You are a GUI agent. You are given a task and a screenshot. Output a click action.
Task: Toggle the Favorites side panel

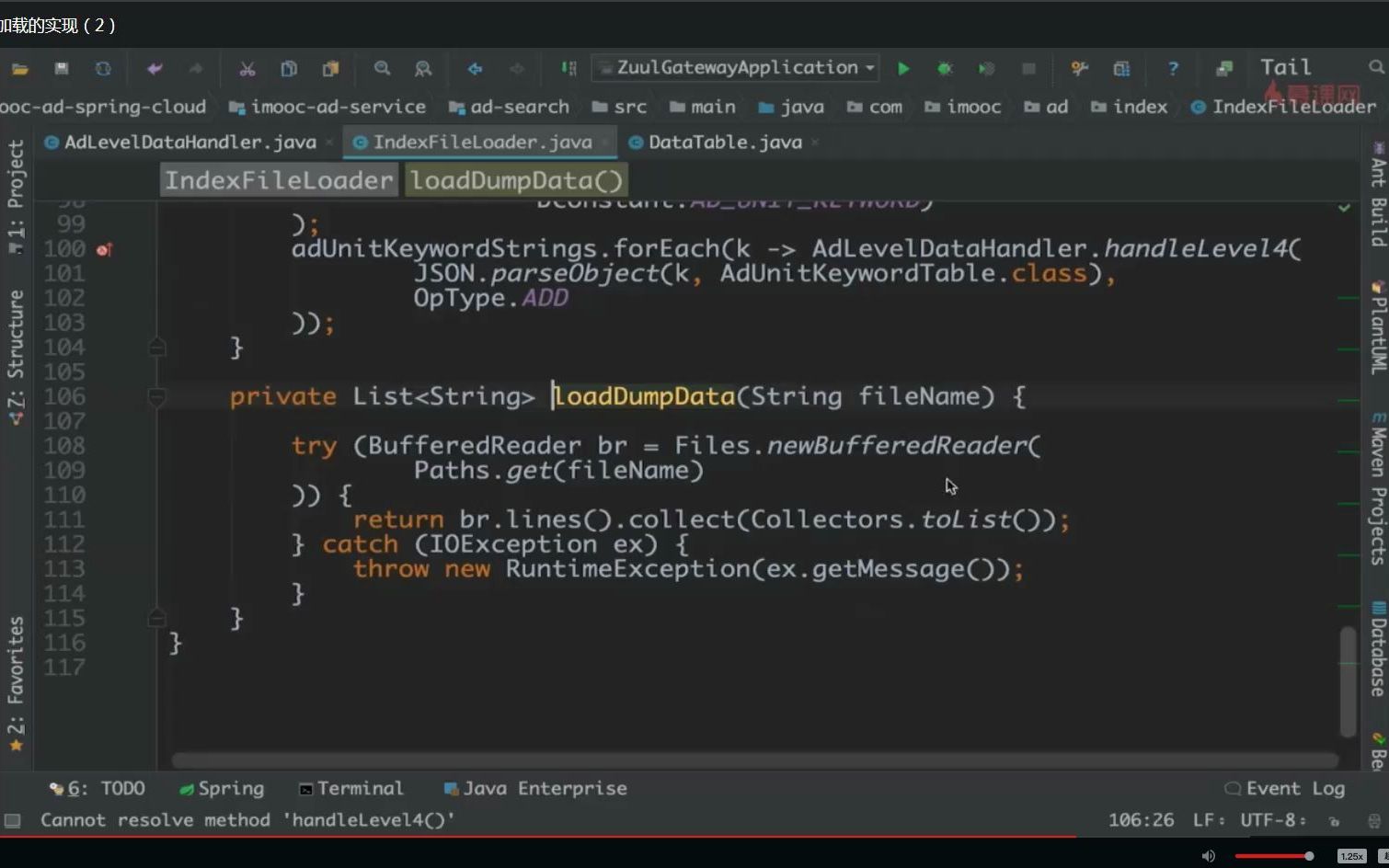tap(16, 683)
